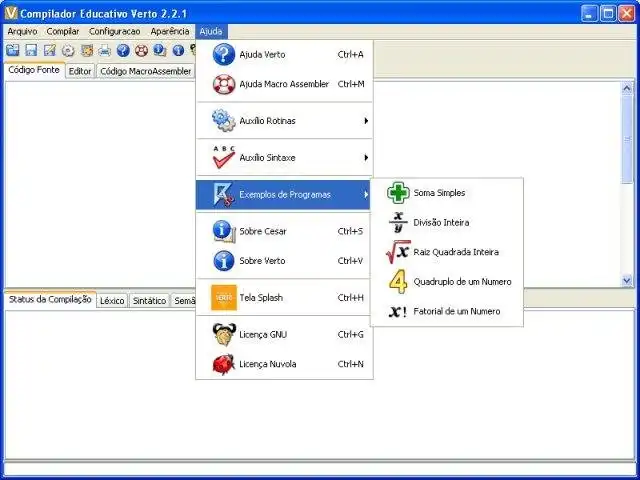The image size is (640, 480).
Task: Load the Soma Simples example
Action: point(447,193)
